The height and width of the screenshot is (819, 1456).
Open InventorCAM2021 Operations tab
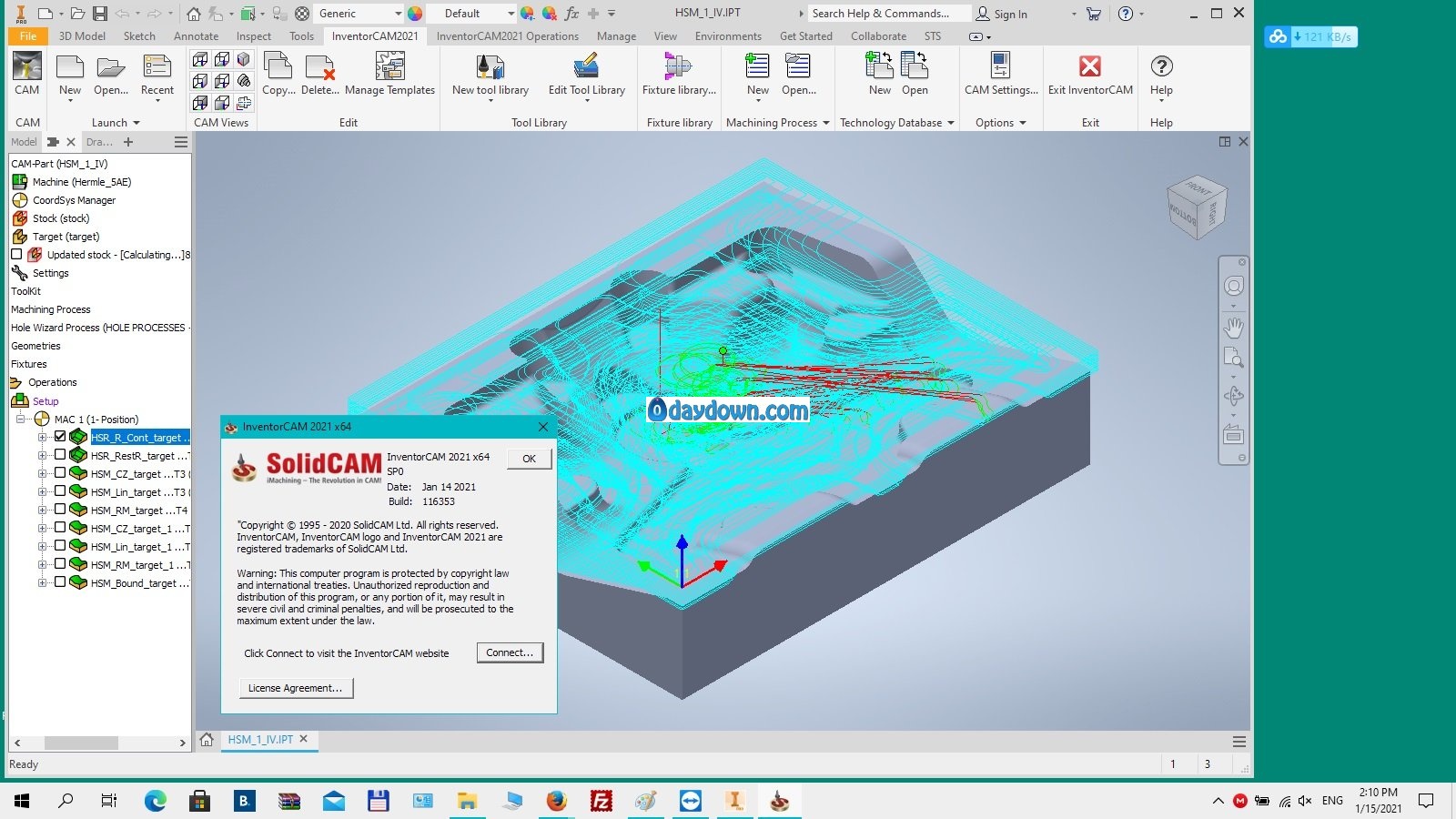click(507, 36)
